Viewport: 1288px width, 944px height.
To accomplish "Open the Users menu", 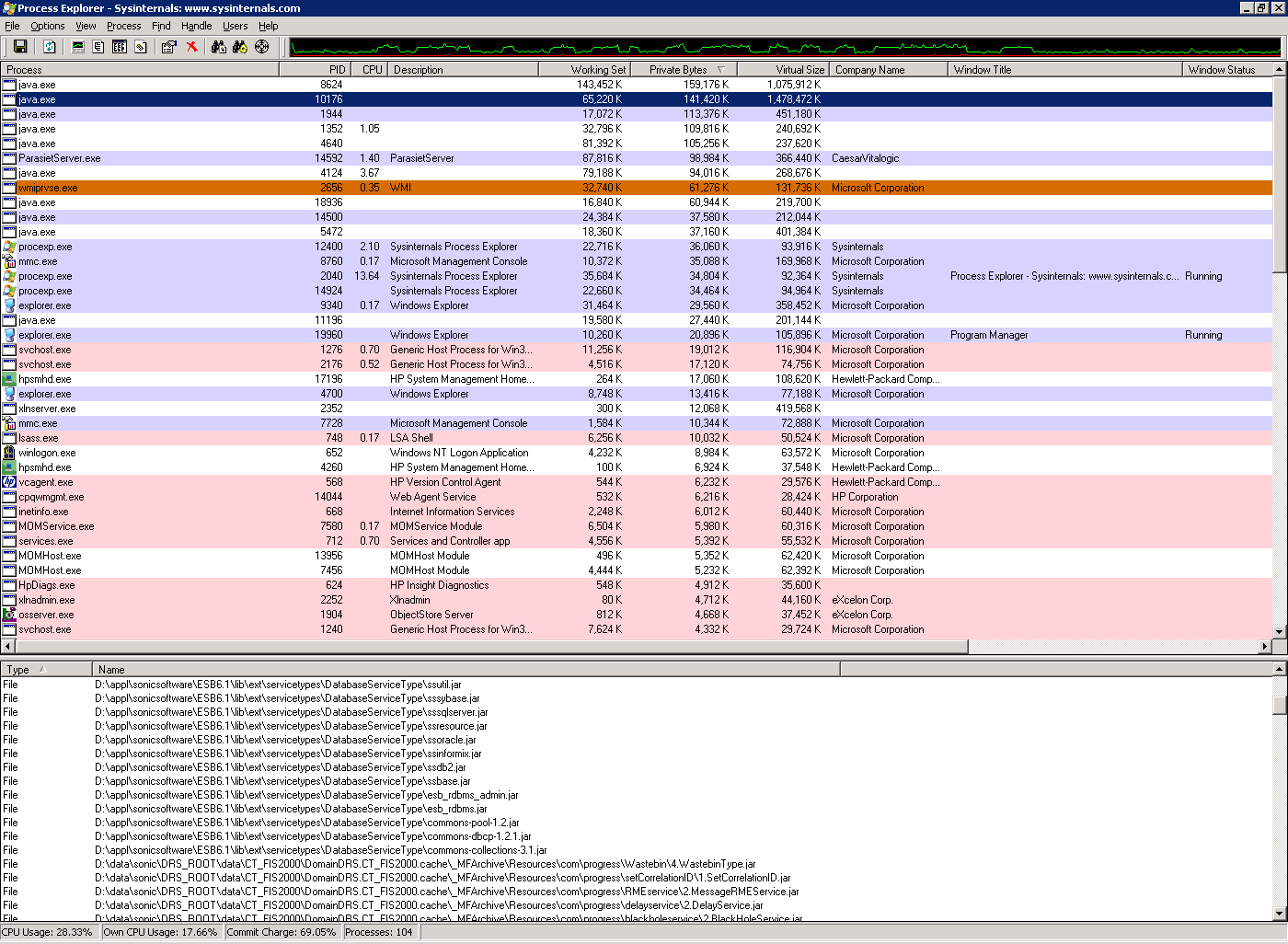I will click(236, 26).
